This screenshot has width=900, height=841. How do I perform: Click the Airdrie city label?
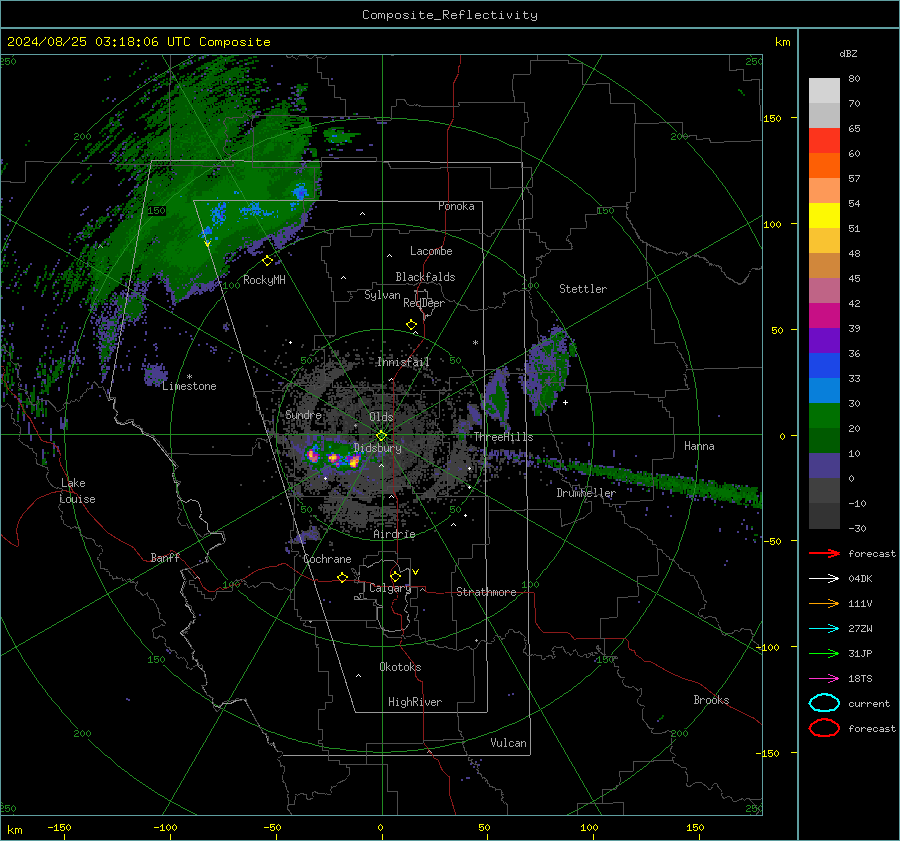[x=394, y=534]
